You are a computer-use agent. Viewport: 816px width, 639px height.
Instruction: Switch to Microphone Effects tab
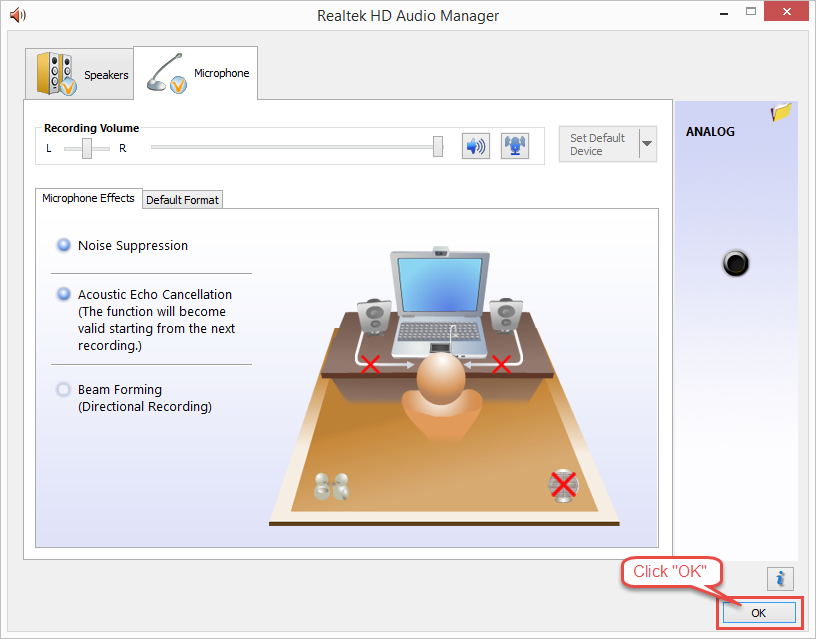tap(88, 198)
